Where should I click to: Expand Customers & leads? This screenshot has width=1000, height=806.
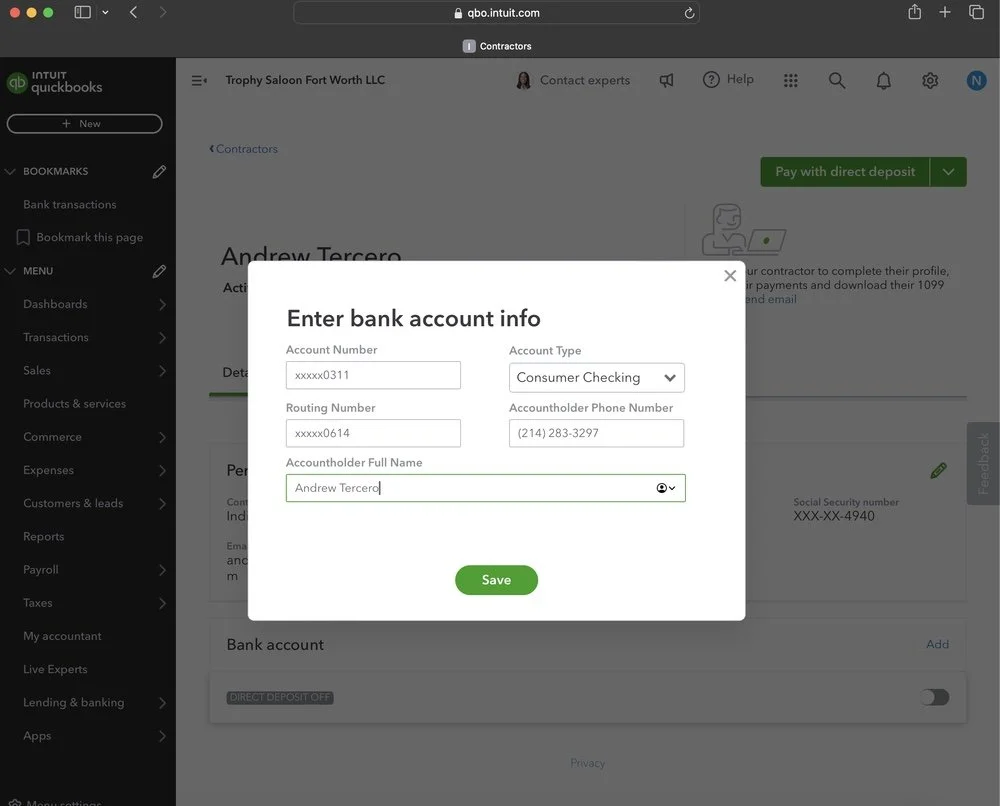pyautogui.click(x=162, y=503)
